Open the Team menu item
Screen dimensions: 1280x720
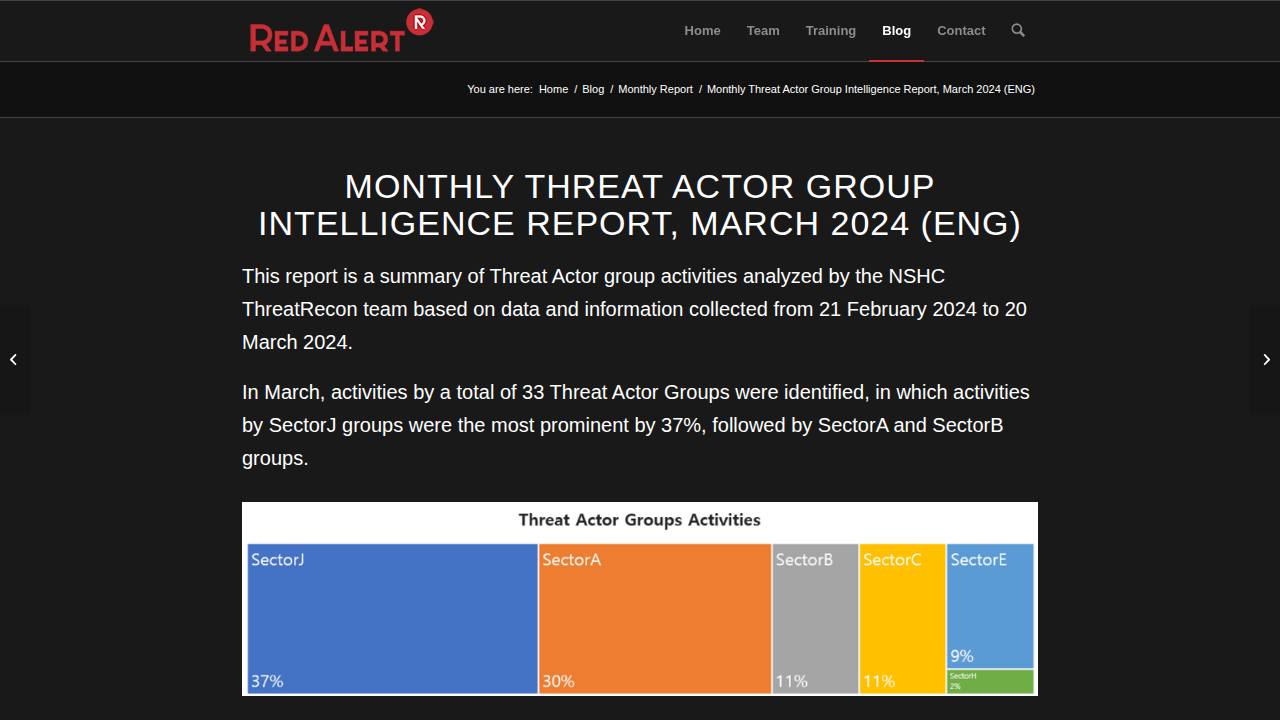point(763,31)
